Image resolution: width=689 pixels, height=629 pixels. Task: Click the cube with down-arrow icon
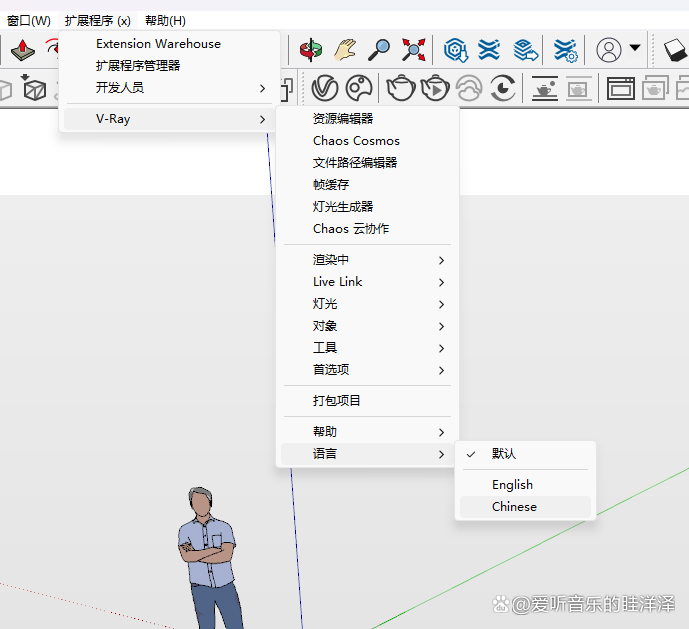34,88
